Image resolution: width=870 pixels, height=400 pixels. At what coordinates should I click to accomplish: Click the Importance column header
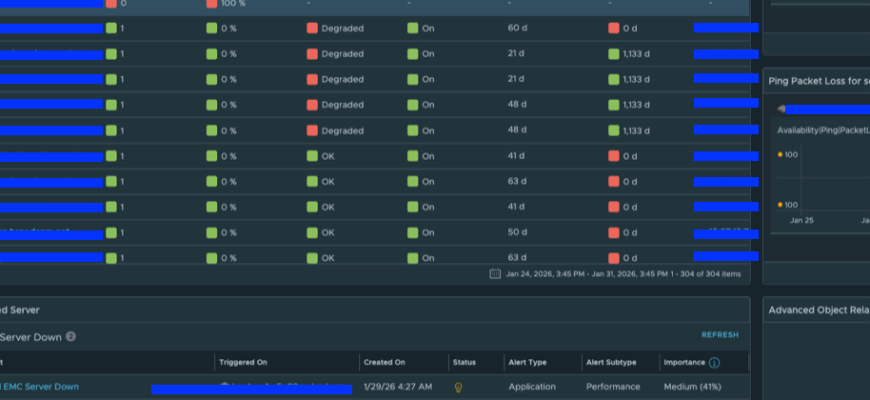click(684, 362)
